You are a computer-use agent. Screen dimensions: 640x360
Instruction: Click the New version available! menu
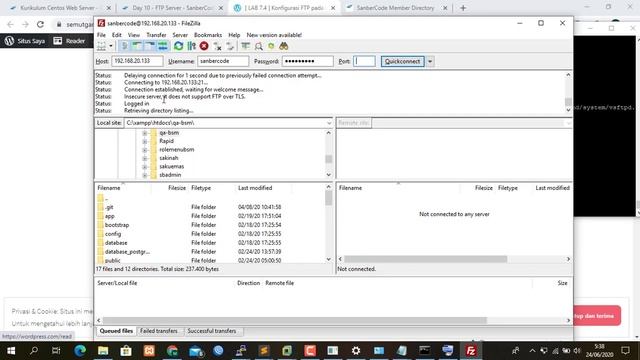coord(274,35)
